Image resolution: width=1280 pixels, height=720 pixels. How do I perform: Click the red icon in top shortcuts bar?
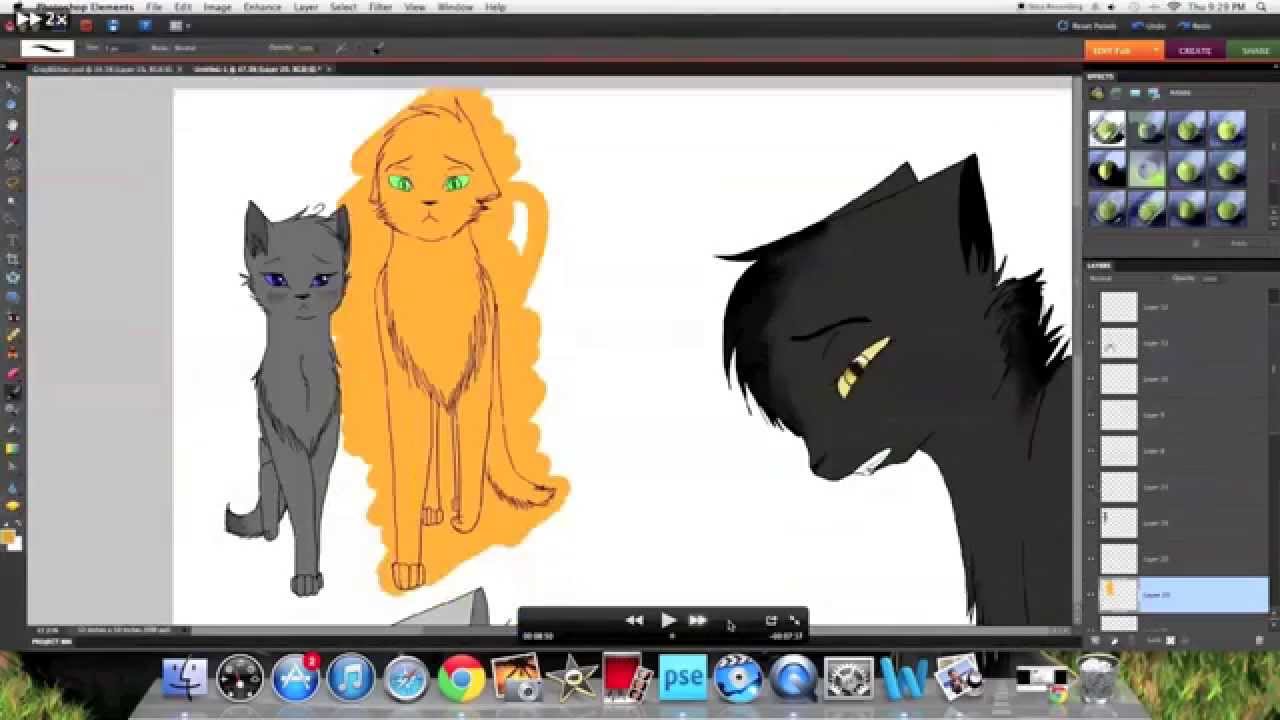pyautogui.click(x=86, y=25)
